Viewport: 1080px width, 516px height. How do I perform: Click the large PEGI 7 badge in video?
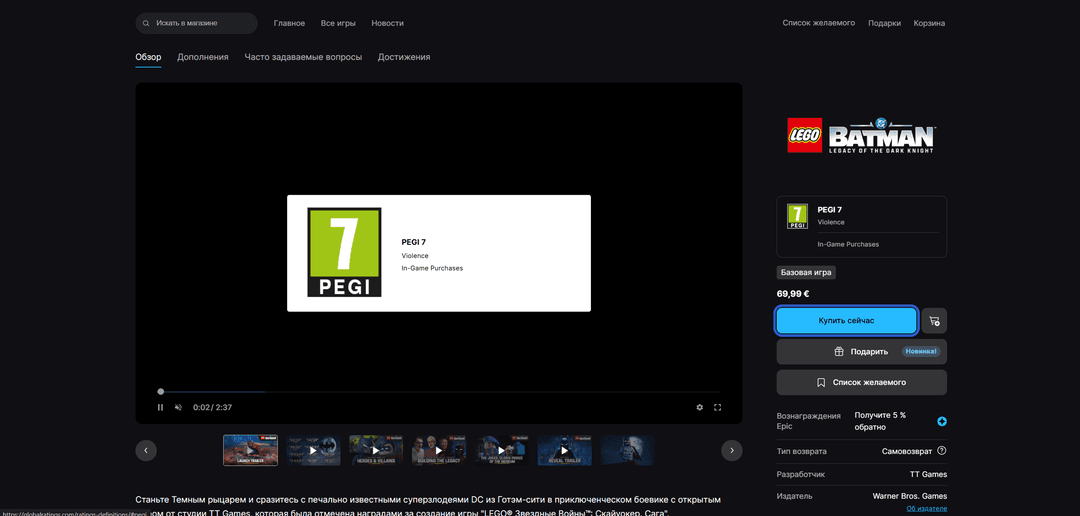pyautogui.click(x=344, y=253)
